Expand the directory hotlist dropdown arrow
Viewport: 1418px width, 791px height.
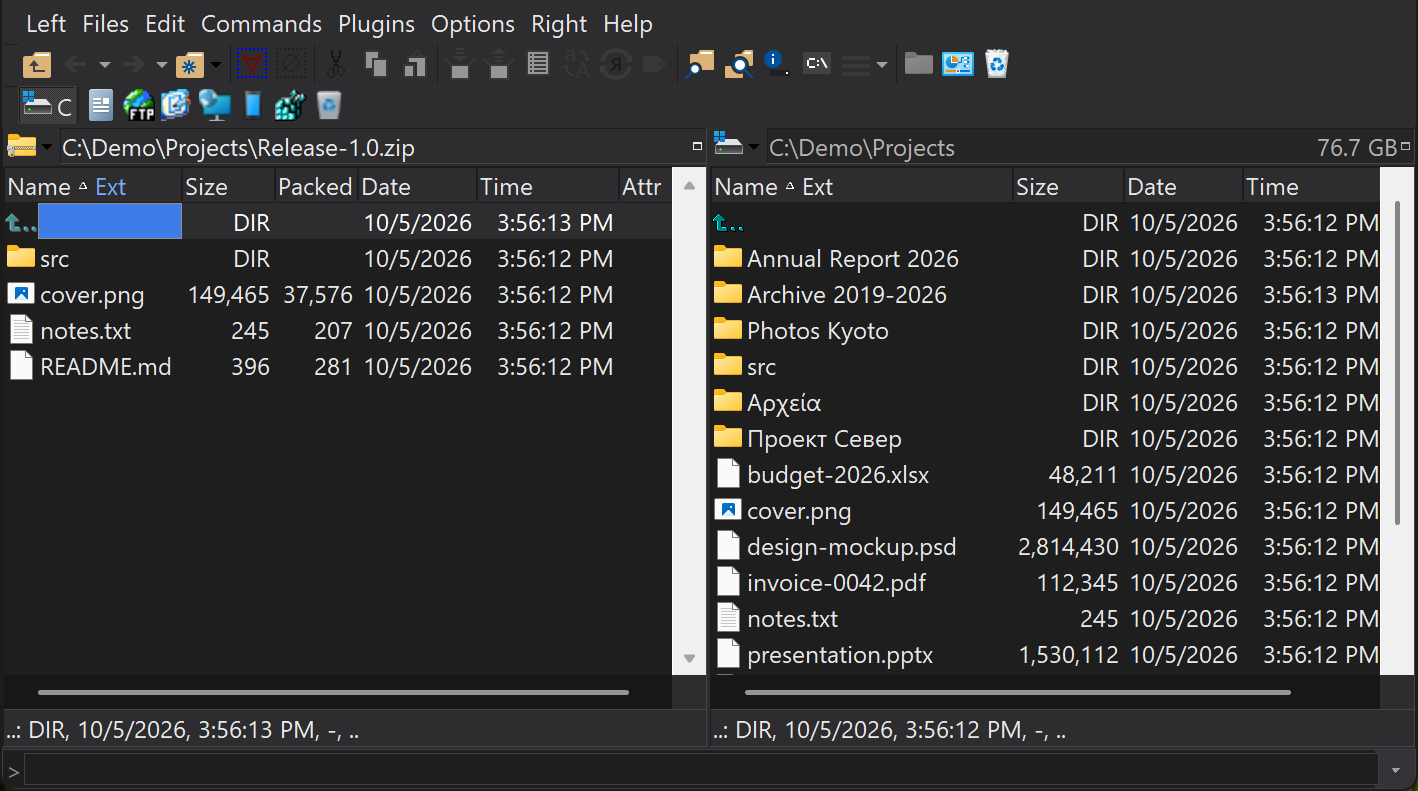coord(216,66)
